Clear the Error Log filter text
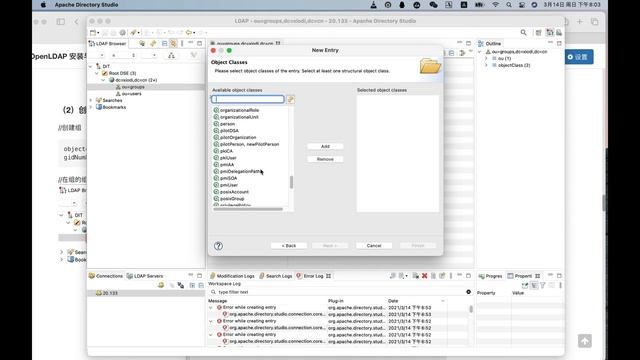The image size is (640, 360). pos(468,292)
